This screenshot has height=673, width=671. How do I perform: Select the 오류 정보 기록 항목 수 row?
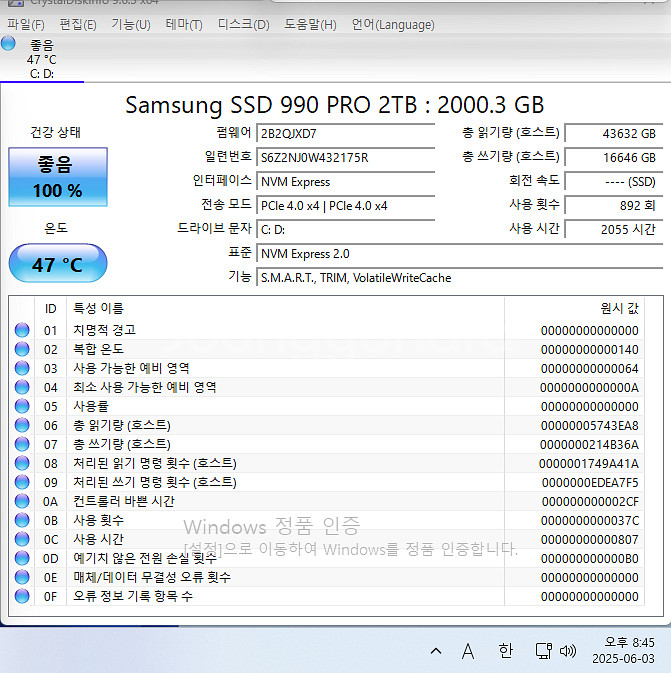tap(326, 596)
